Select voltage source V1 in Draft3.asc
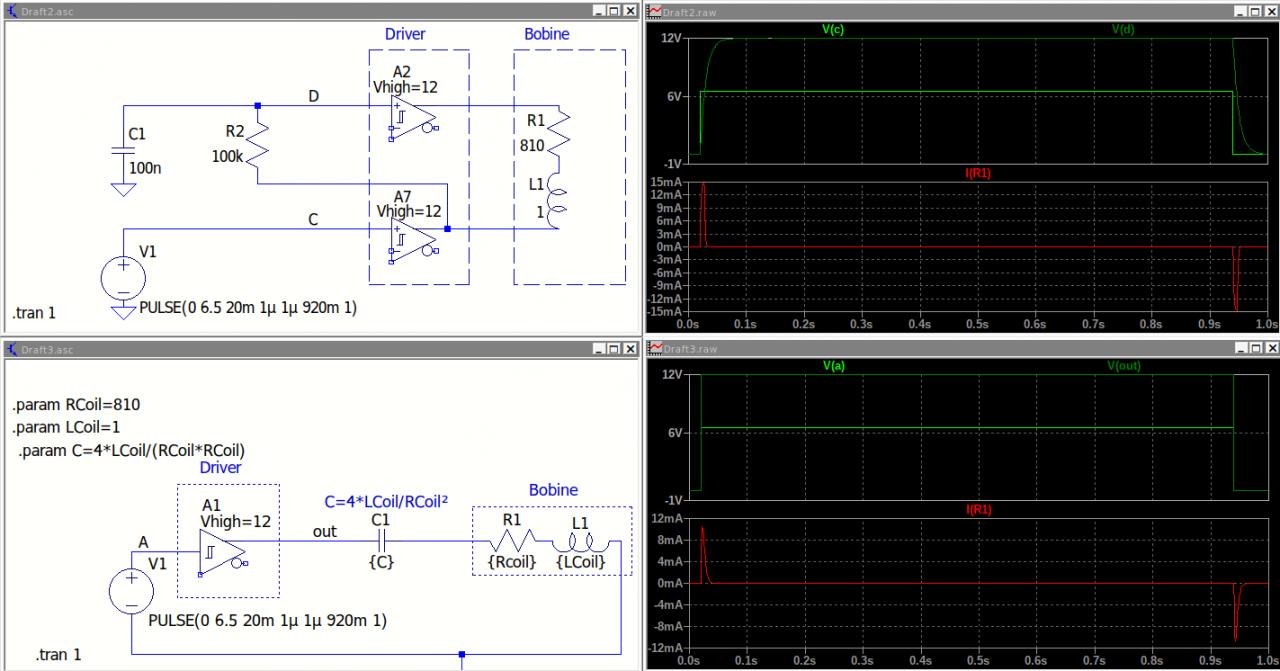1280x671 pixels. [132, 590]
